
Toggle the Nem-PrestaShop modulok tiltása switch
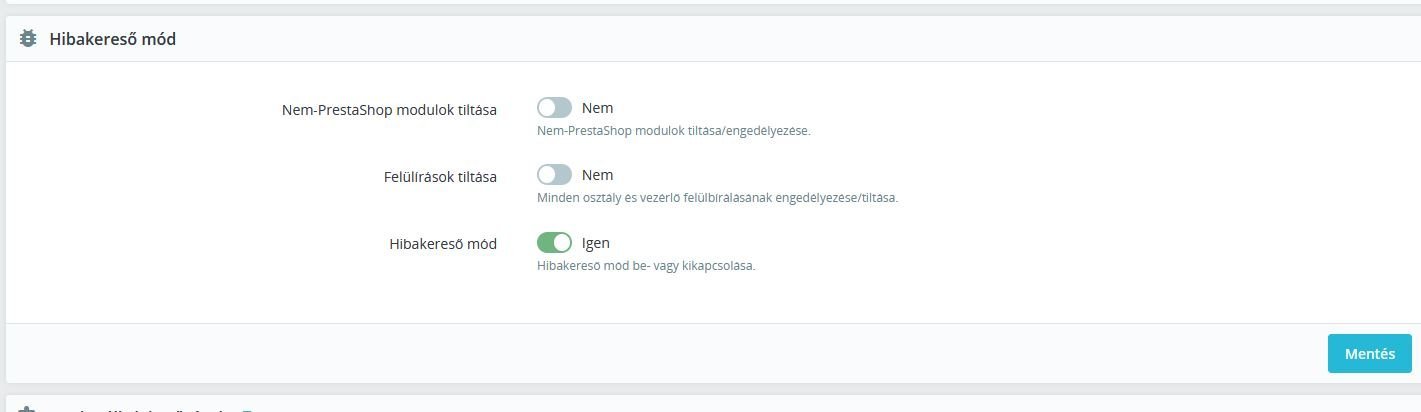point(554,108)
